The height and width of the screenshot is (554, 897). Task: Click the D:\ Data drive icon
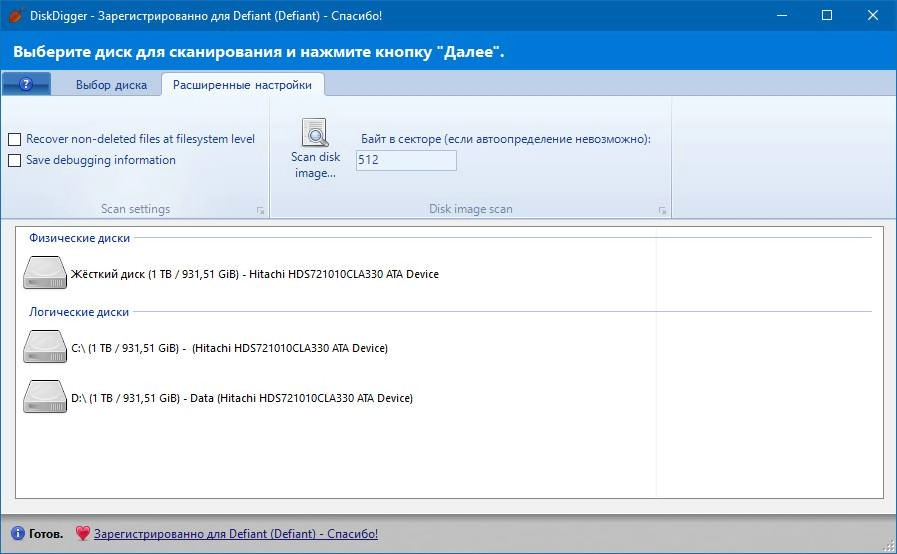pos(45,397)
